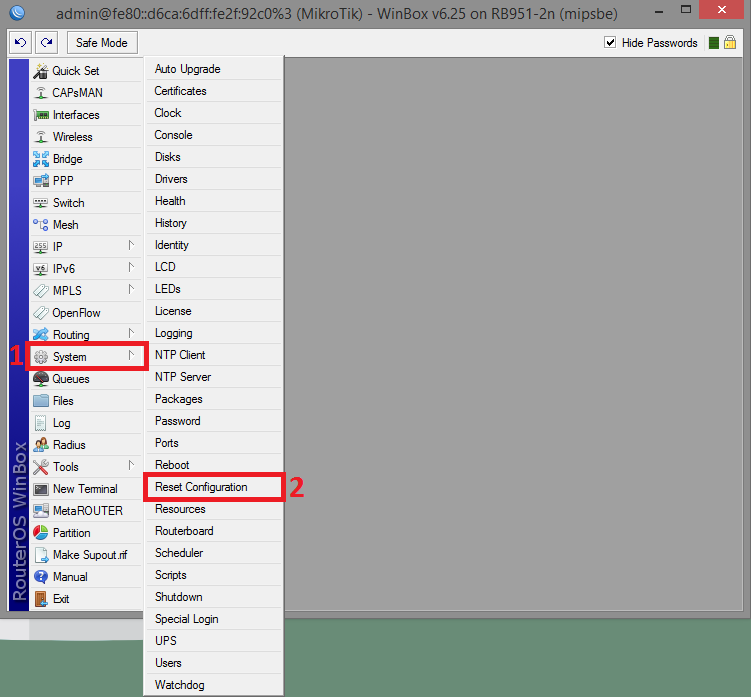Click the green traffic indicator icon

pos(714,43)
